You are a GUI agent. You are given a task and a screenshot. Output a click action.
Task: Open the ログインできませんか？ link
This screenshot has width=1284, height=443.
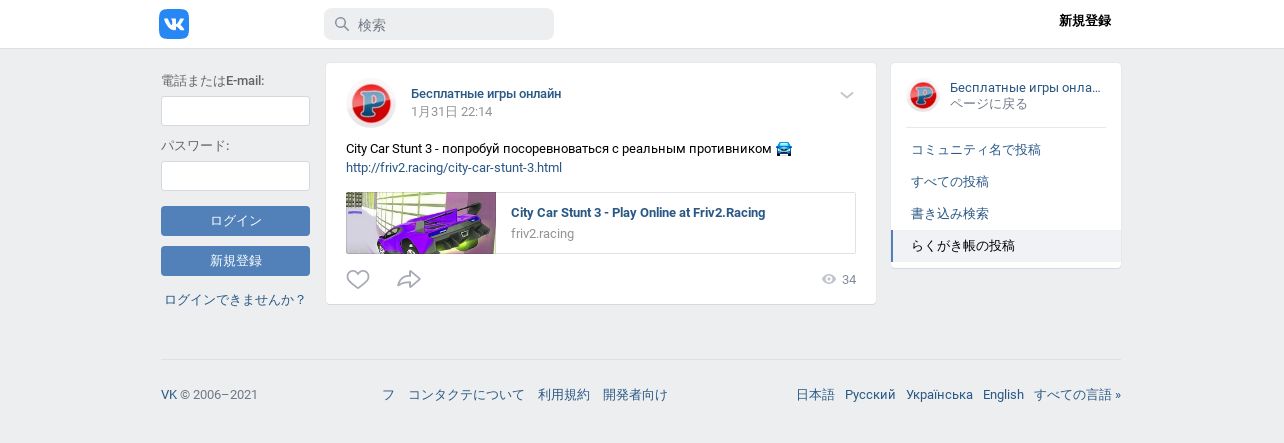[235, 299]
